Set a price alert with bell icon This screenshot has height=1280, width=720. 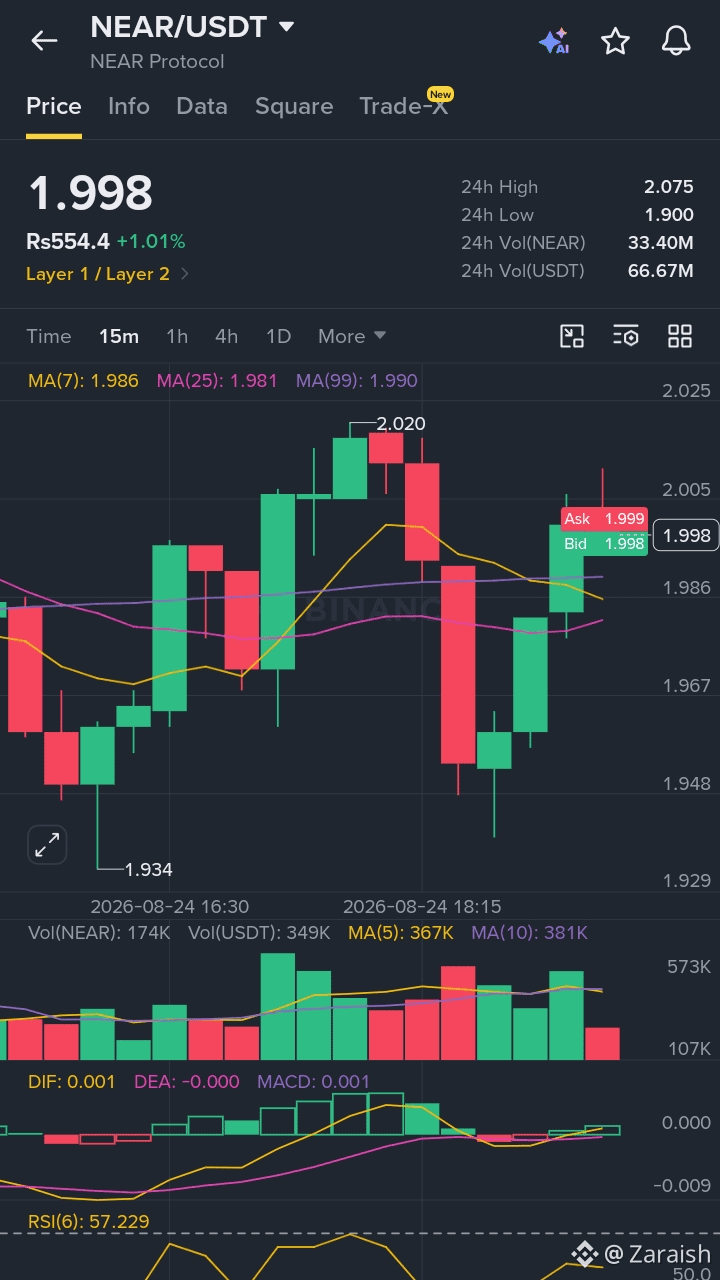pyautogui.click(x=677, y=41)
